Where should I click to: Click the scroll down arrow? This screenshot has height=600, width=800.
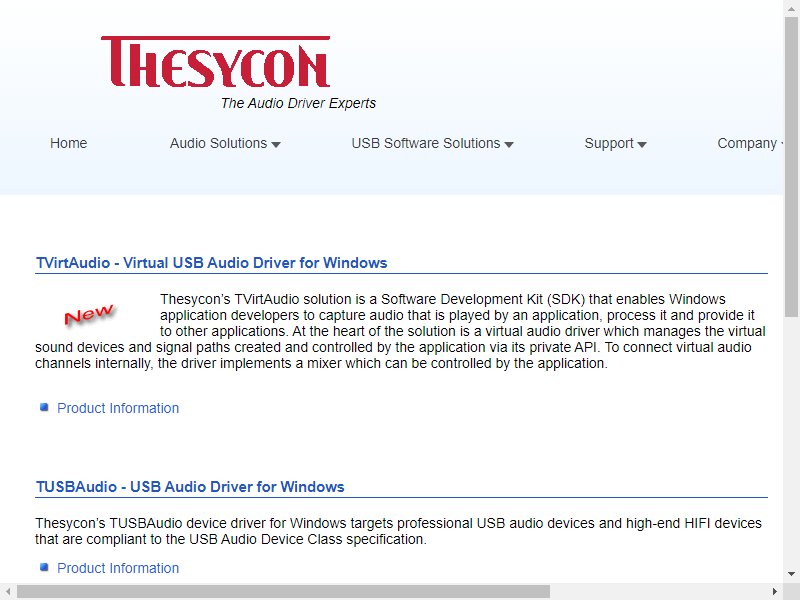pyautogui.click(x=791, y=574)
